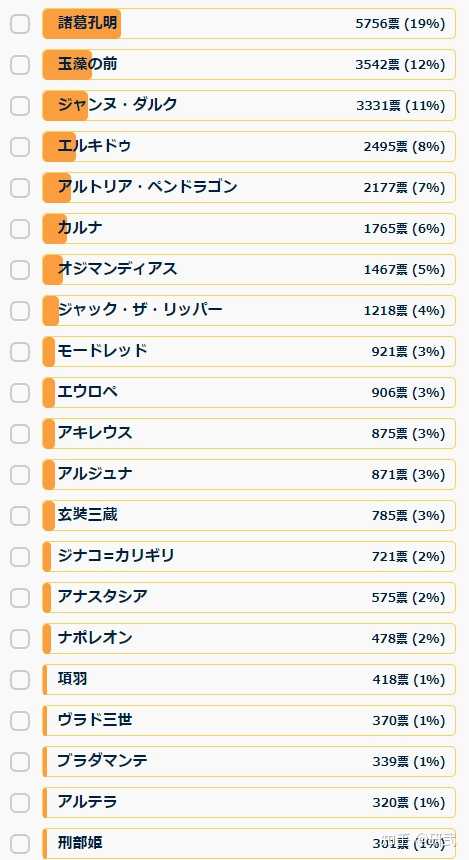The width and height of the screenshot is (469, 860).
Task: Select the ブラダマンテ checkbox
Action: (20, 761)
